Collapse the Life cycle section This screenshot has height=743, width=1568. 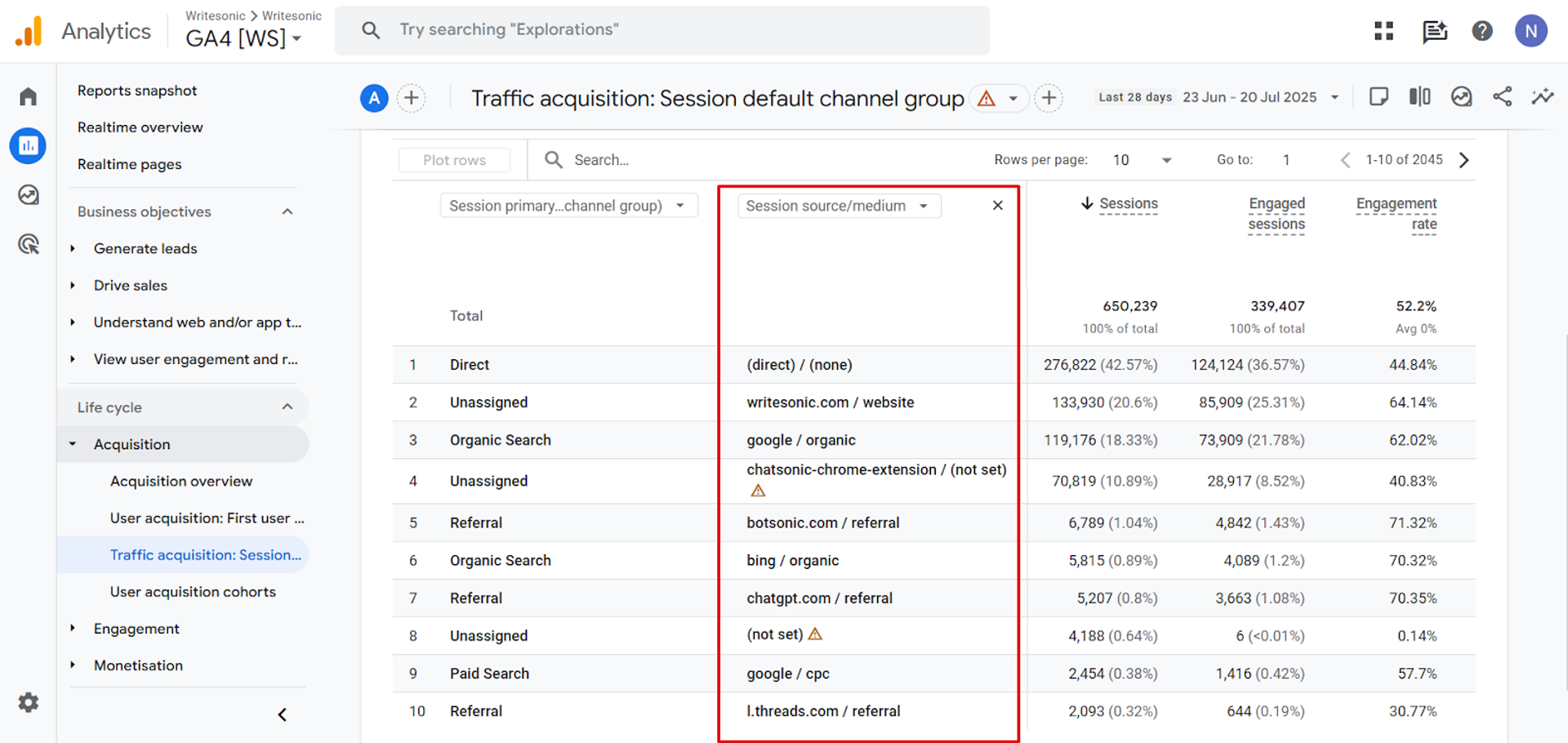(287, 407)
